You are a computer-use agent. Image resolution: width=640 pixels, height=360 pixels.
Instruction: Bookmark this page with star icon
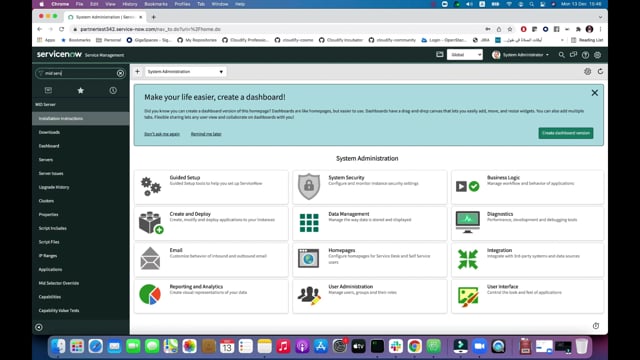(510, 29)
